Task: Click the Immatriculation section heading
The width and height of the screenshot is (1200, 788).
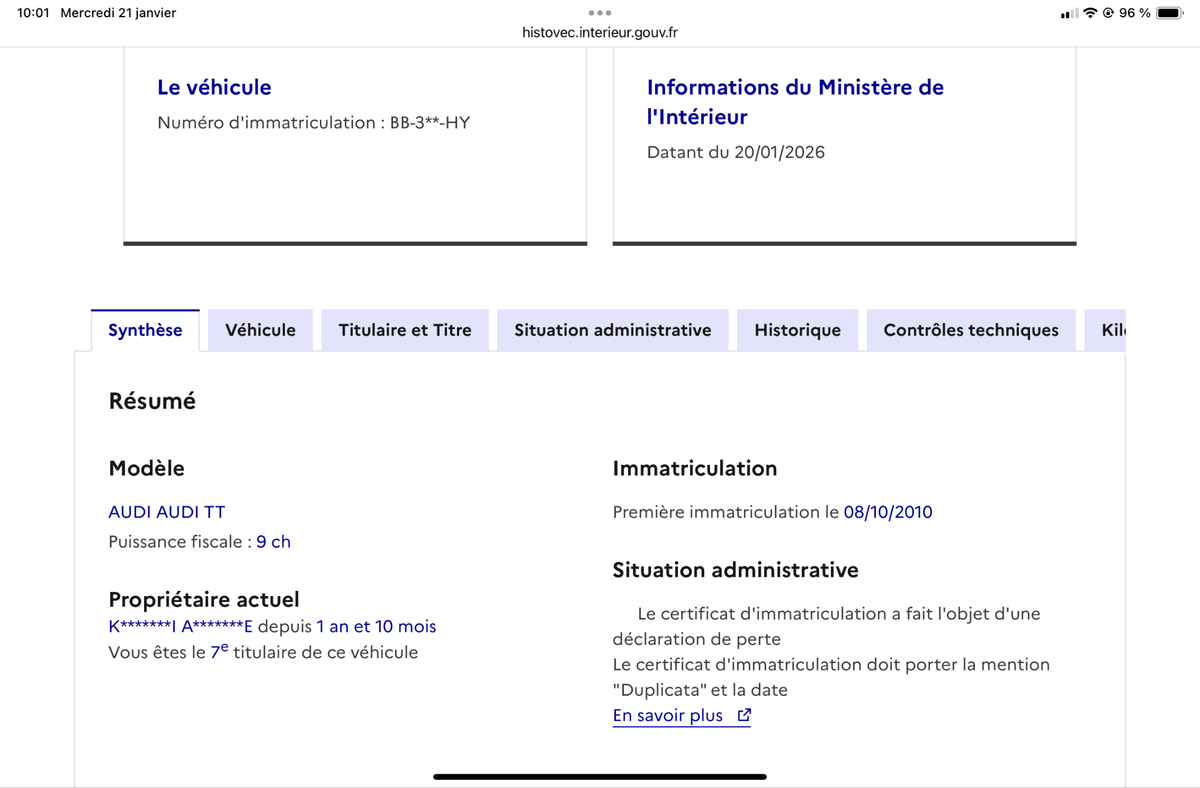Action: tap(695, 468)
